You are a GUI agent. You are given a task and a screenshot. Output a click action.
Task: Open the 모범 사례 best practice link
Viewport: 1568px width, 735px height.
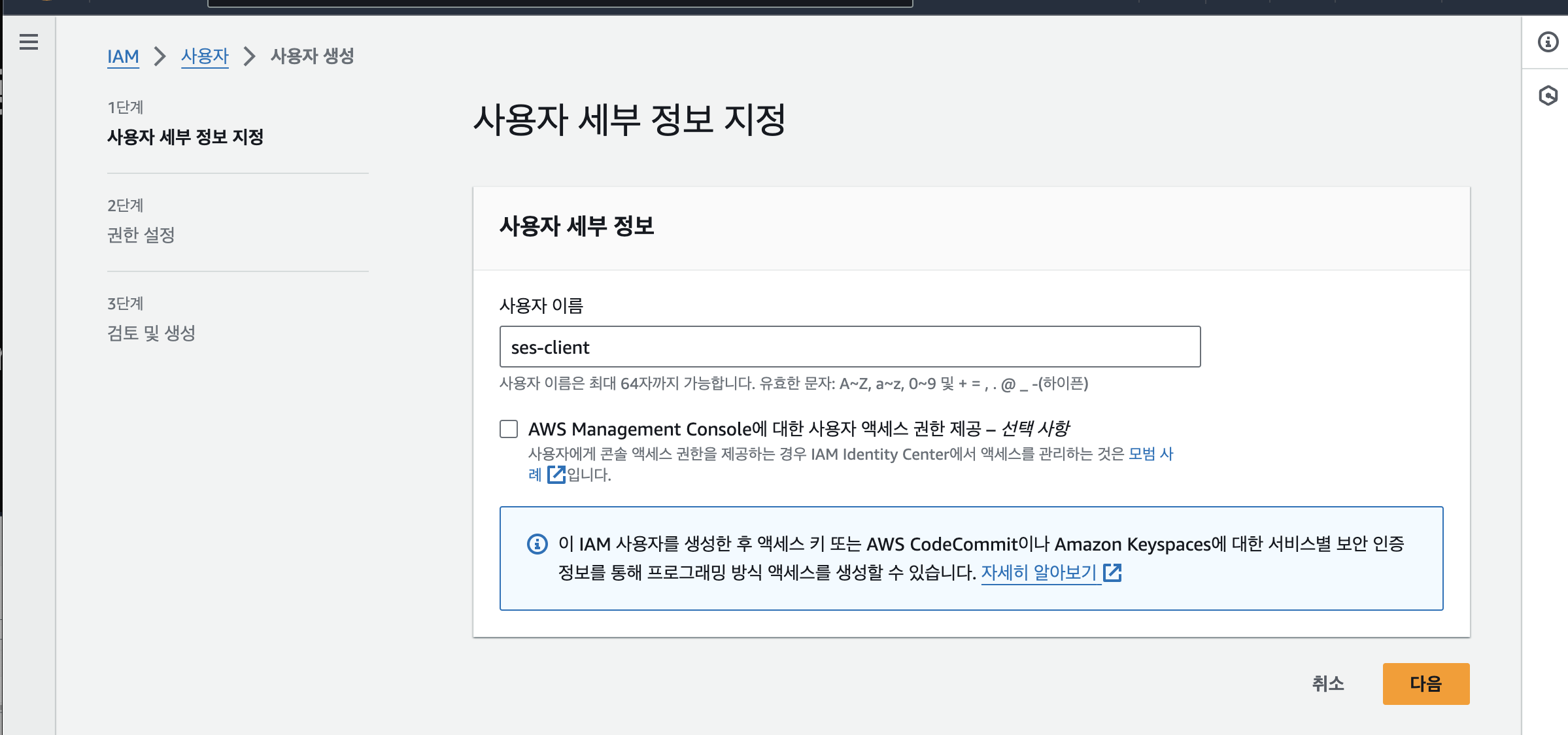pos(1151,454)
